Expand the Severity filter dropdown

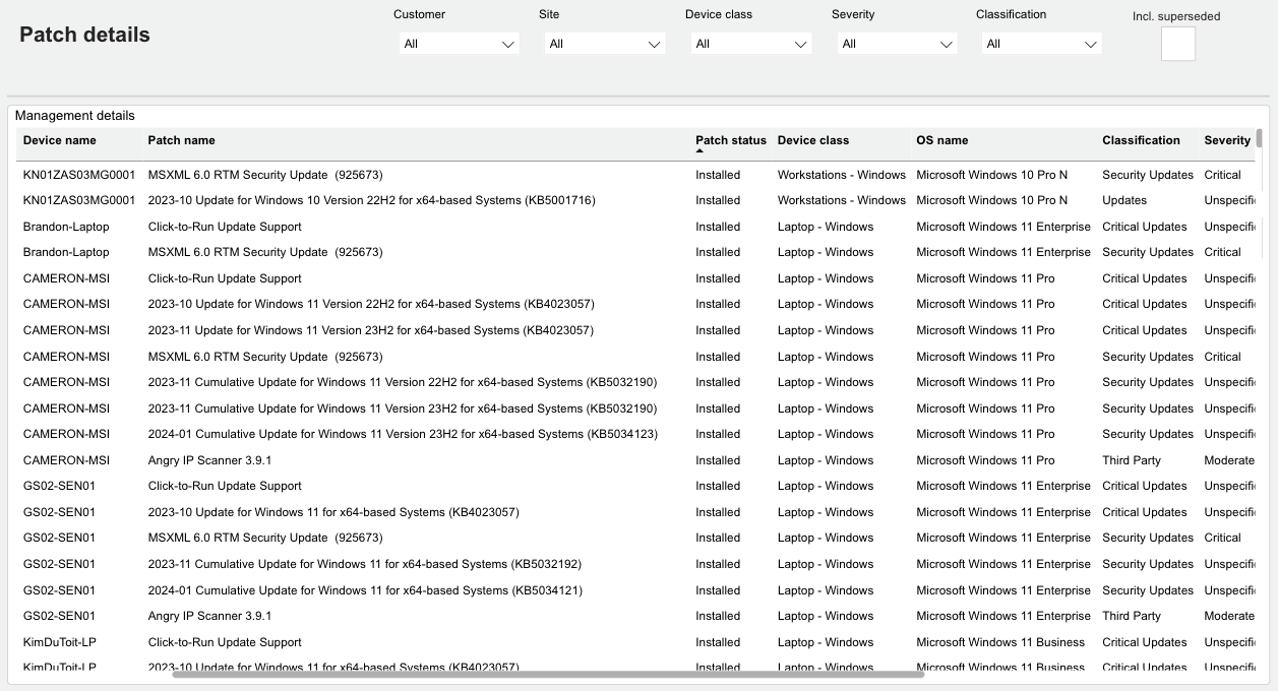(896, 44)
